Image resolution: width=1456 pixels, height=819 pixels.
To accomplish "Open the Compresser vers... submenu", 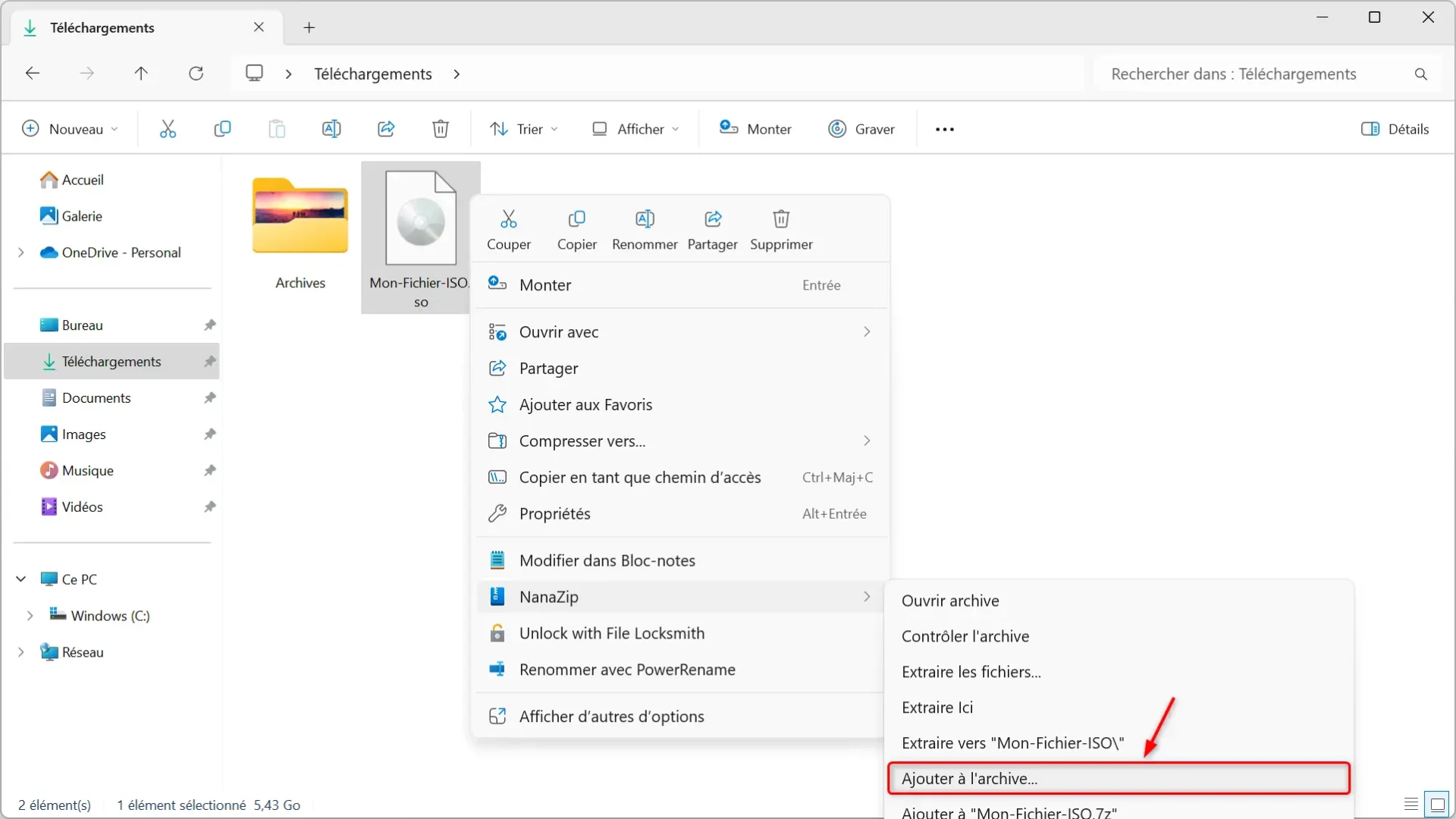I will tap(681, 441).
